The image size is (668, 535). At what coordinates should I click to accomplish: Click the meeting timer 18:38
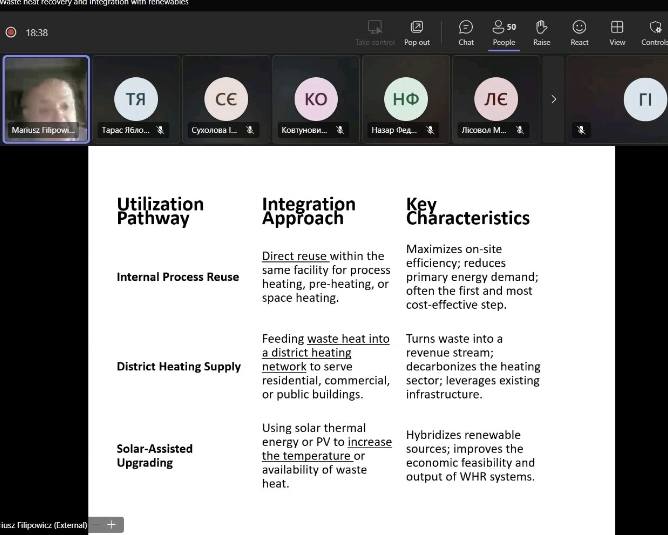point(37,32)
